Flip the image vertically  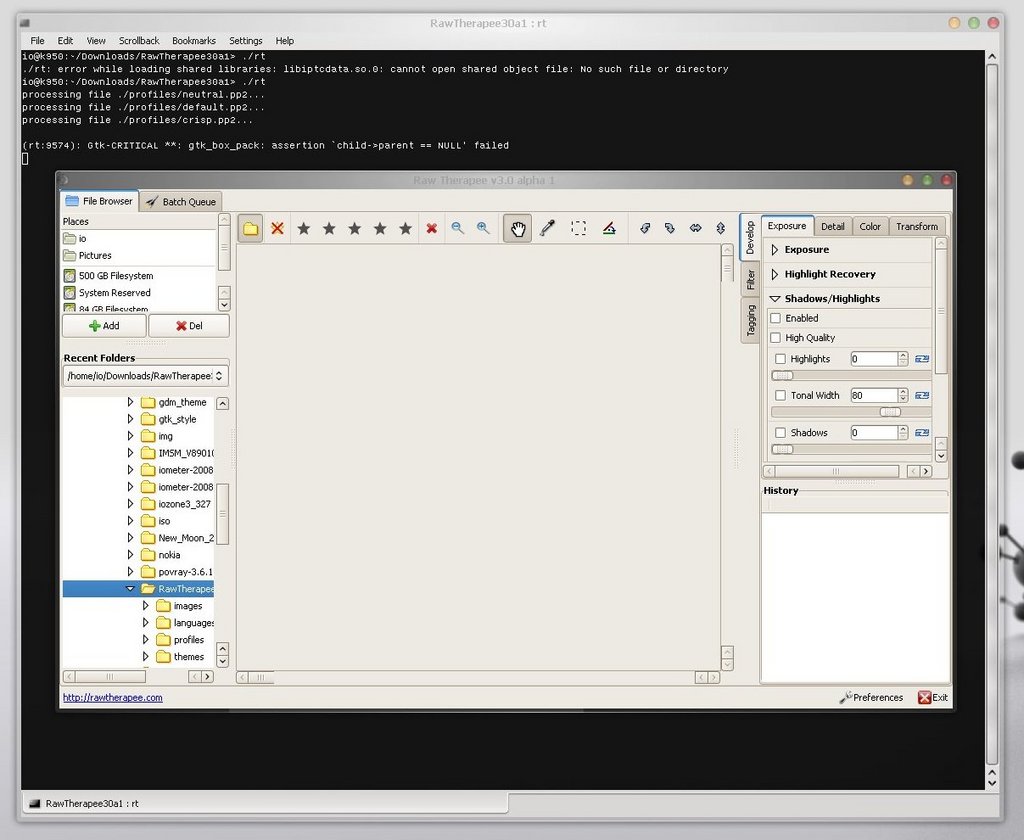pos(721,228)
